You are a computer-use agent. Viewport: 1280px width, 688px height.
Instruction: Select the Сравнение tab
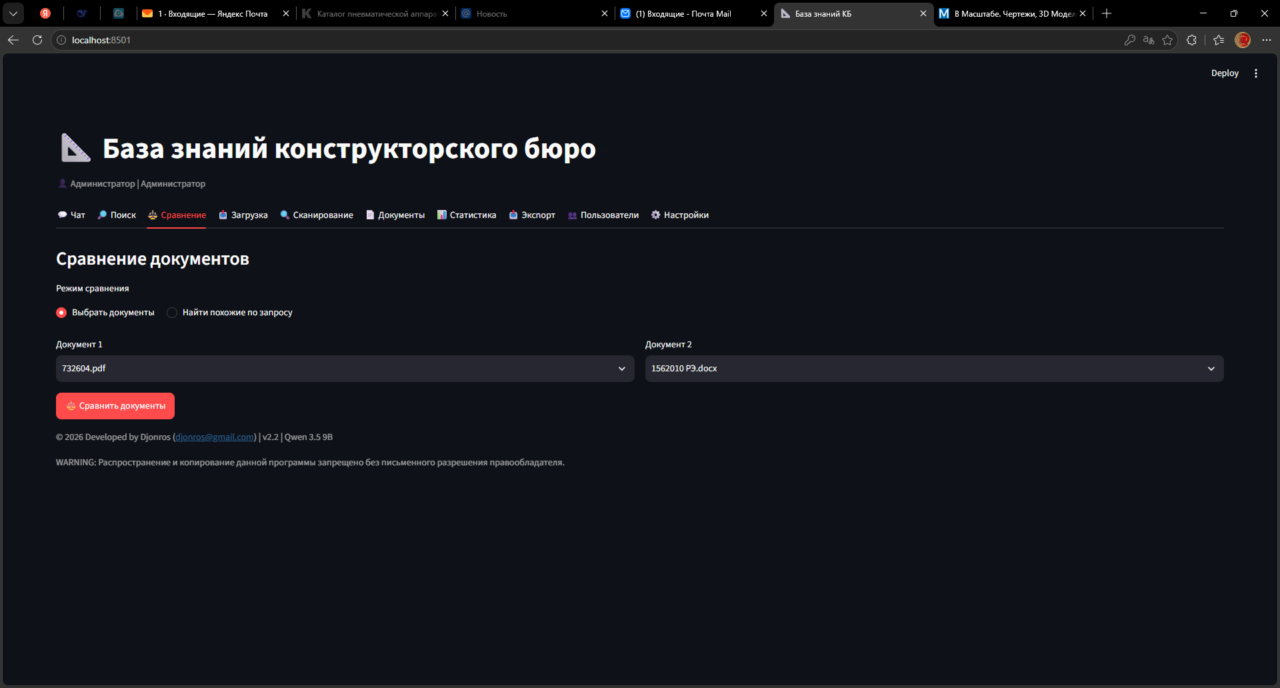176,215
